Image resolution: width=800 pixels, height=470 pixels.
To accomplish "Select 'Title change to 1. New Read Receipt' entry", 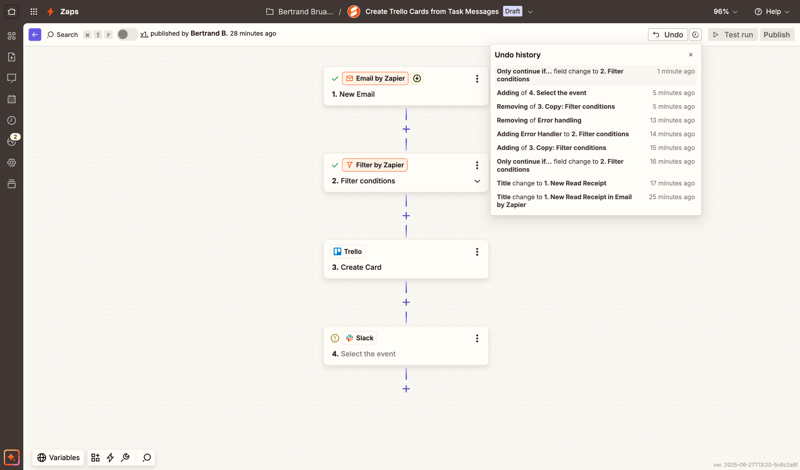I will click(595, 183).
